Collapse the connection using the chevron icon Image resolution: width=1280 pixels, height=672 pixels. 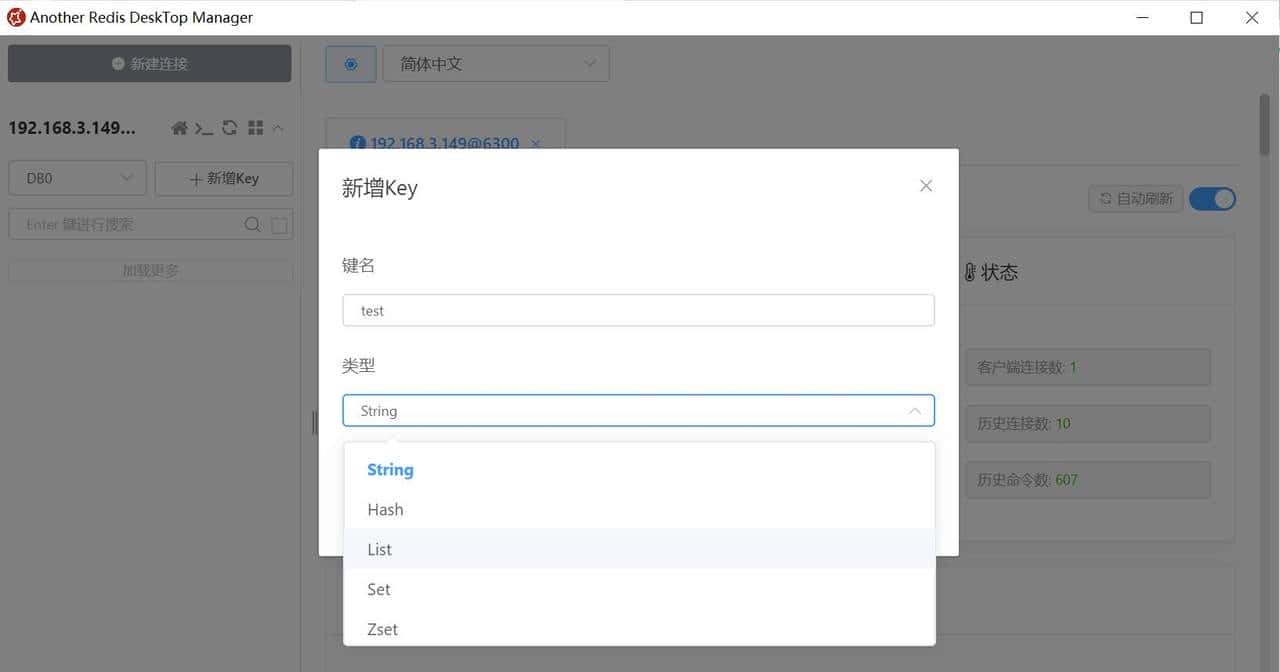point(277,127)
